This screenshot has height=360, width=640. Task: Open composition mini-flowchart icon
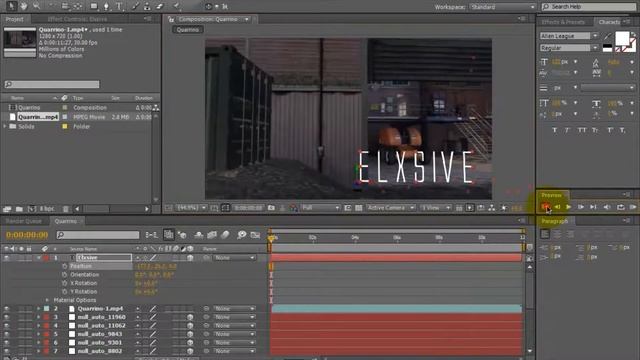pos(151,235)
